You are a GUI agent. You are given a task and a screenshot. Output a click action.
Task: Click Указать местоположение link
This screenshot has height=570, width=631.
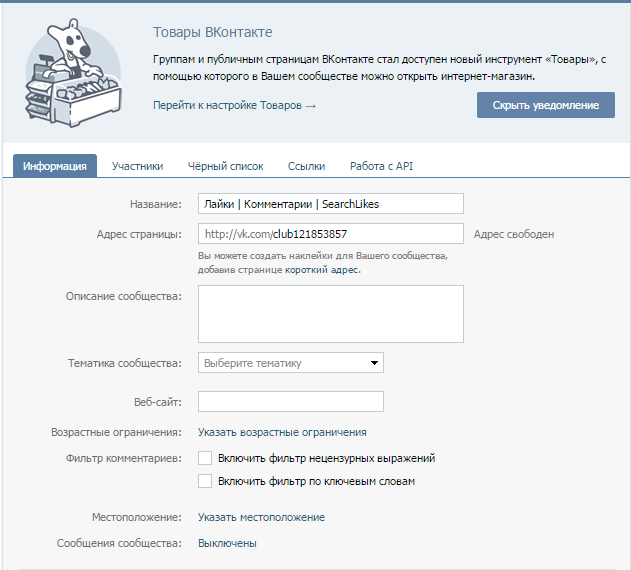coord(261,517)
